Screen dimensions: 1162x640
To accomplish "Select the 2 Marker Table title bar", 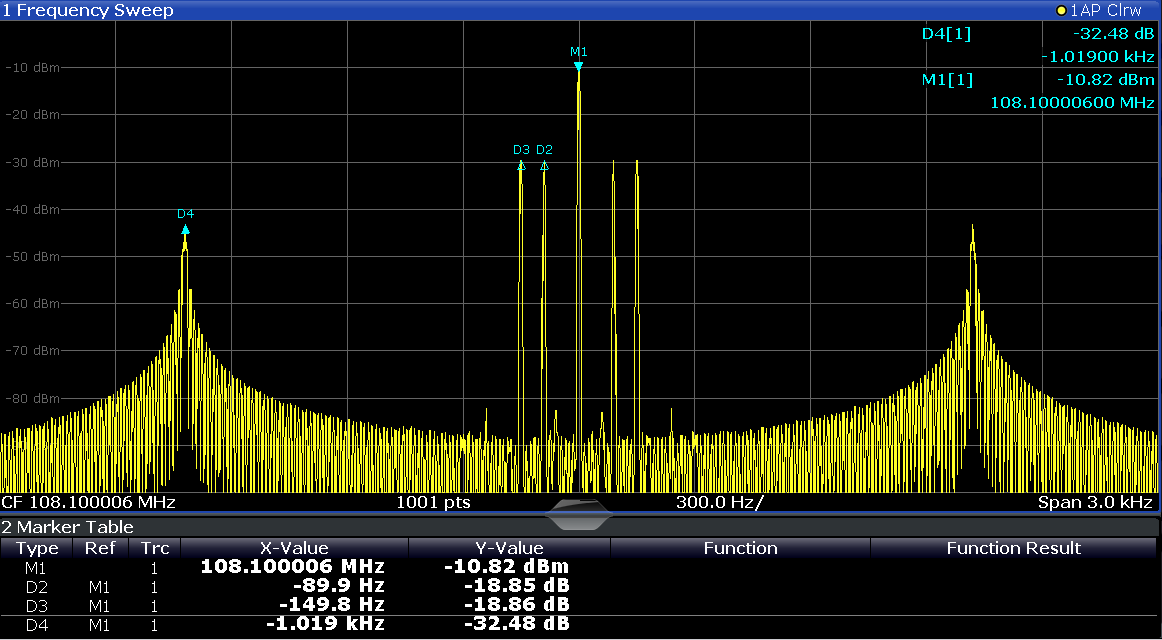I will click(67, 526).
